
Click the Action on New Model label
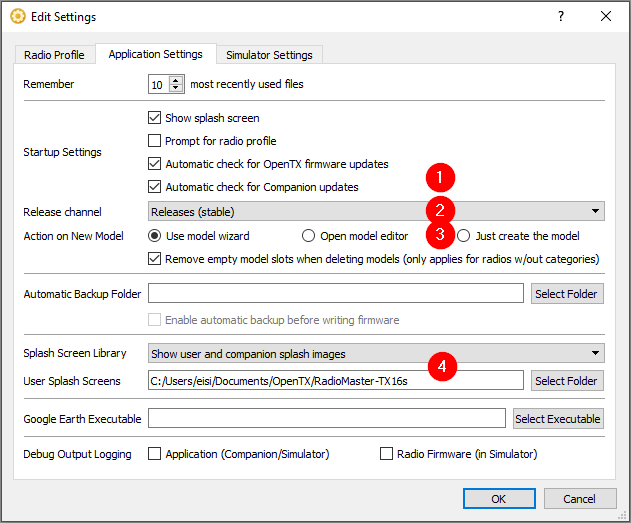[x=73, y=236]
